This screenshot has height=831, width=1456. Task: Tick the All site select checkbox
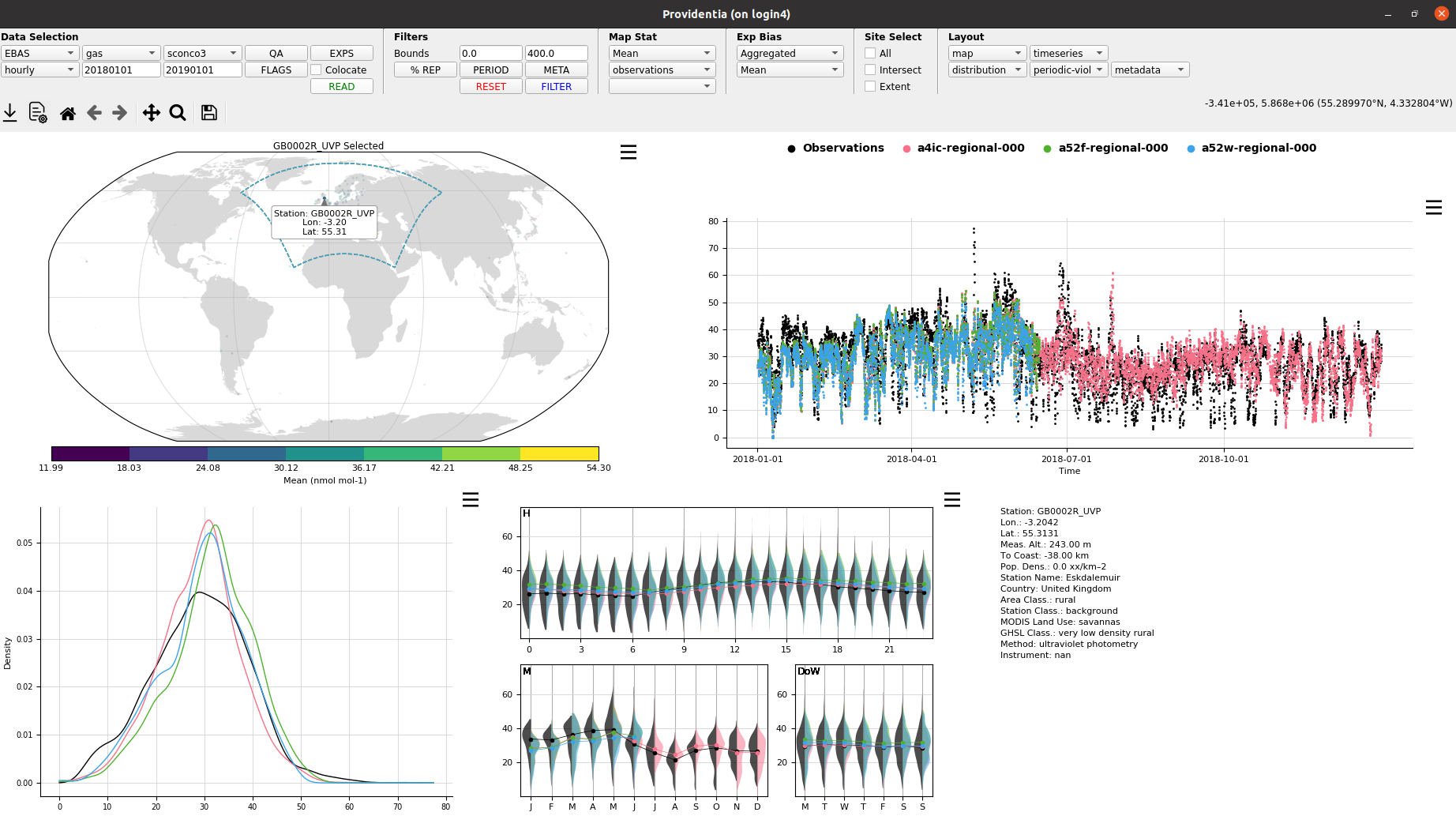click(x=870, y=53)
